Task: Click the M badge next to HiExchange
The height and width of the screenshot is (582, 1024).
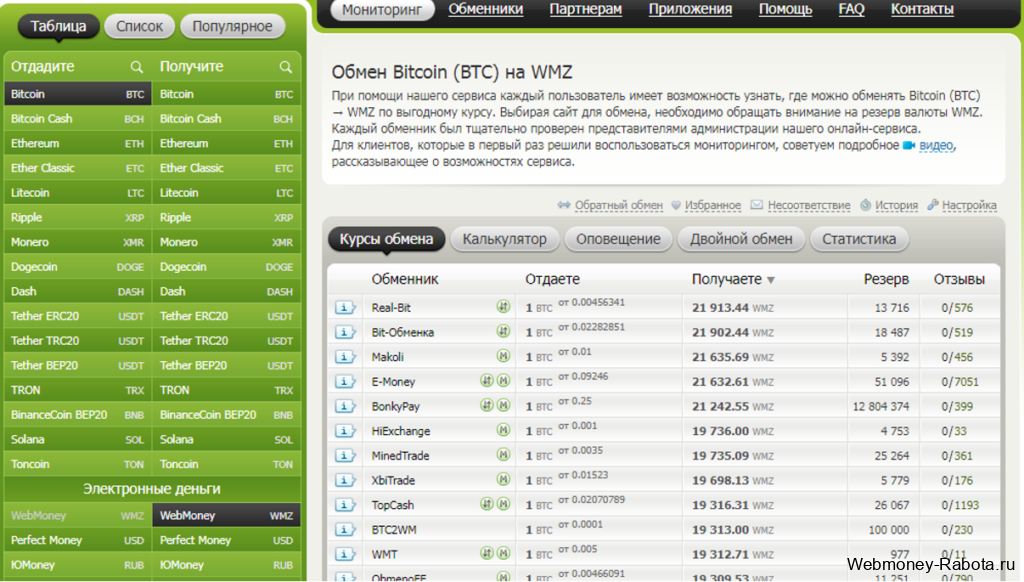Action: tap(503, 430)
